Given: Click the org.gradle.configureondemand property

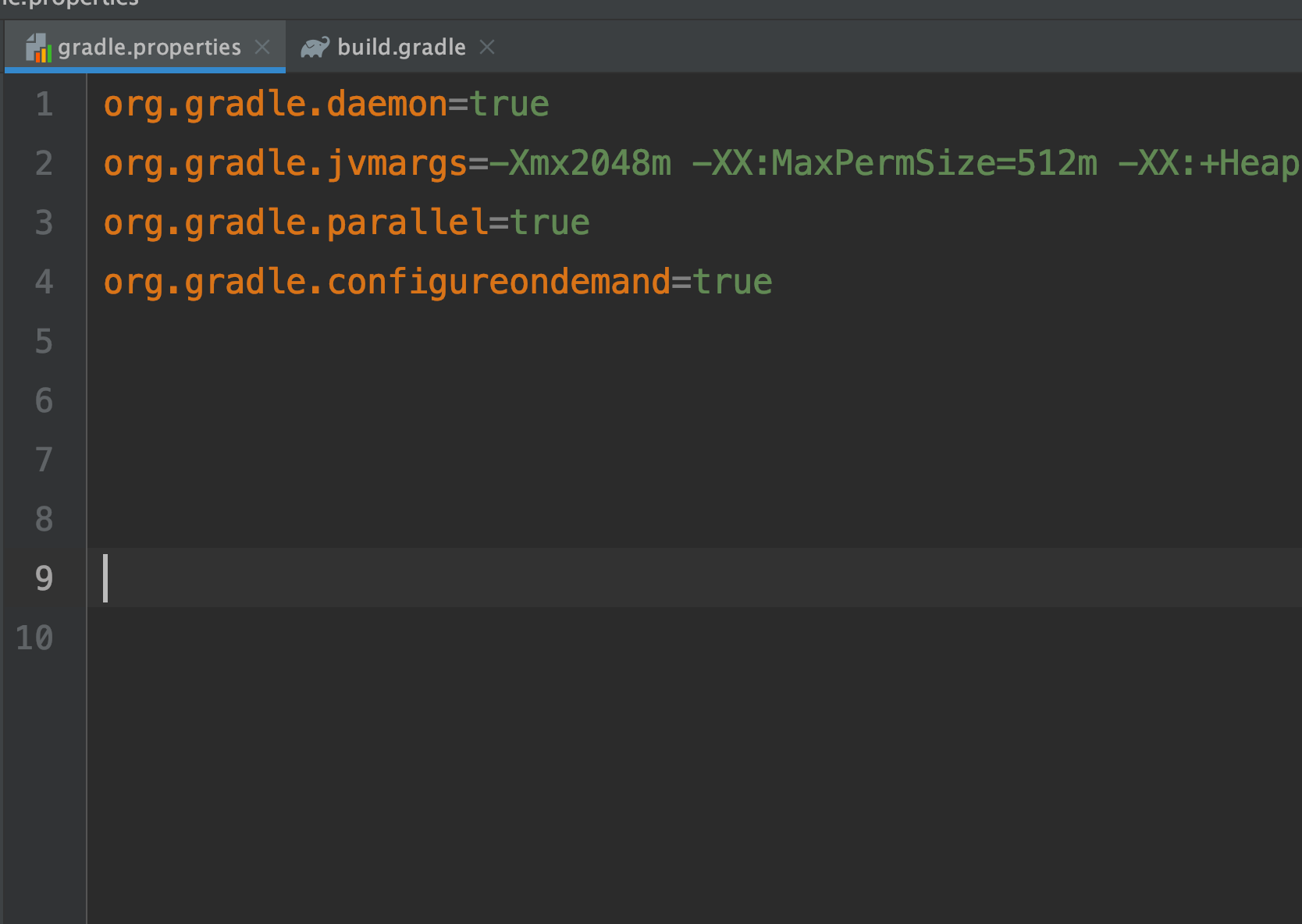Looking at the screenshot, I should coord(386,282).
